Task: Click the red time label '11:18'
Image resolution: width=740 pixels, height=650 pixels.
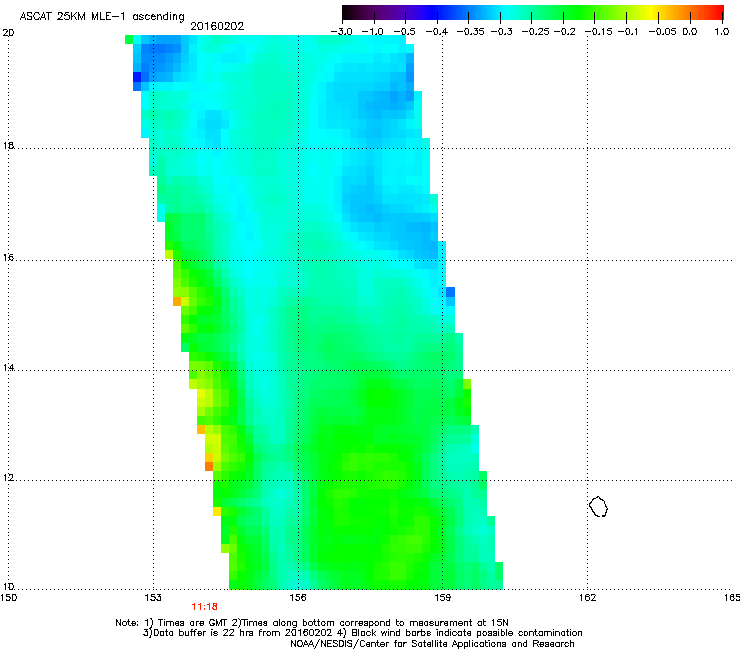Action: click(204, 607)
